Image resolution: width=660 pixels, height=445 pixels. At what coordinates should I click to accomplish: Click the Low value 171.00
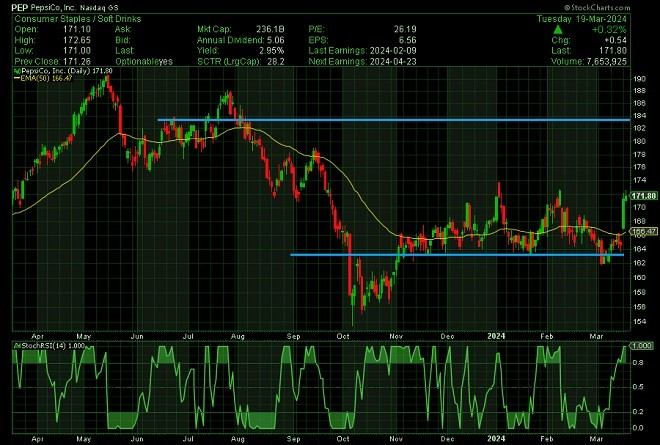77,51
